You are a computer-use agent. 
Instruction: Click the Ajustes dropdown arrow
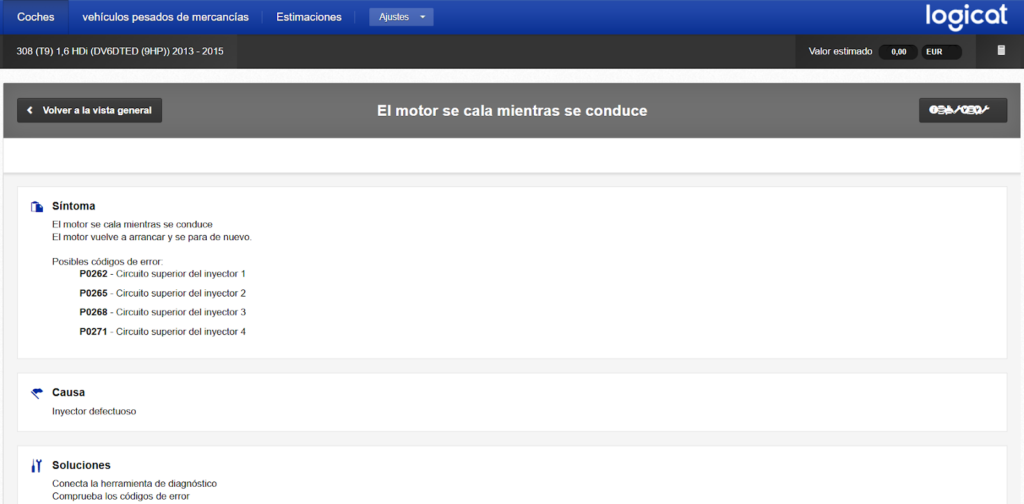(423, 18)
